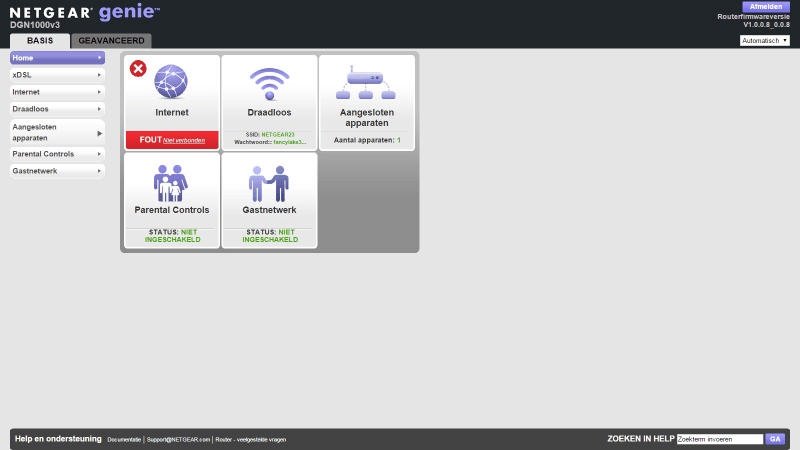
Task: Click the Routerfirmwareversie version text
Action: pos(754,20)
